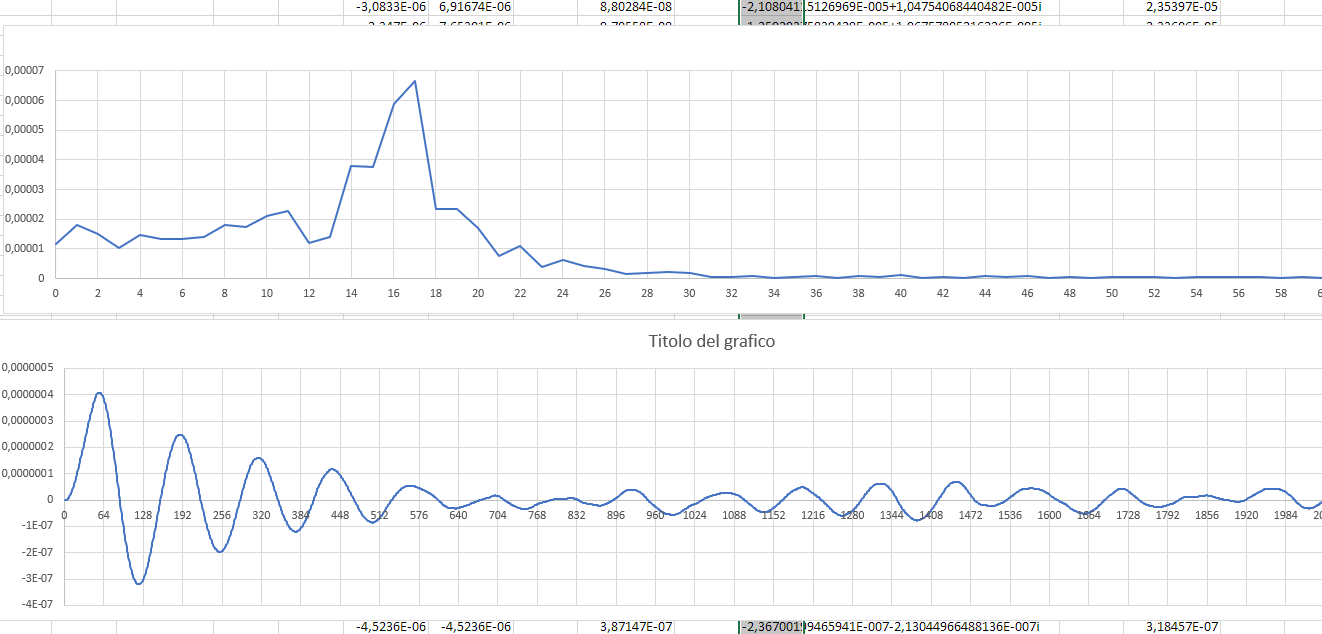Select cell showing 8,80284E-08
The image size is (1322, 634).
click(636, 6)
